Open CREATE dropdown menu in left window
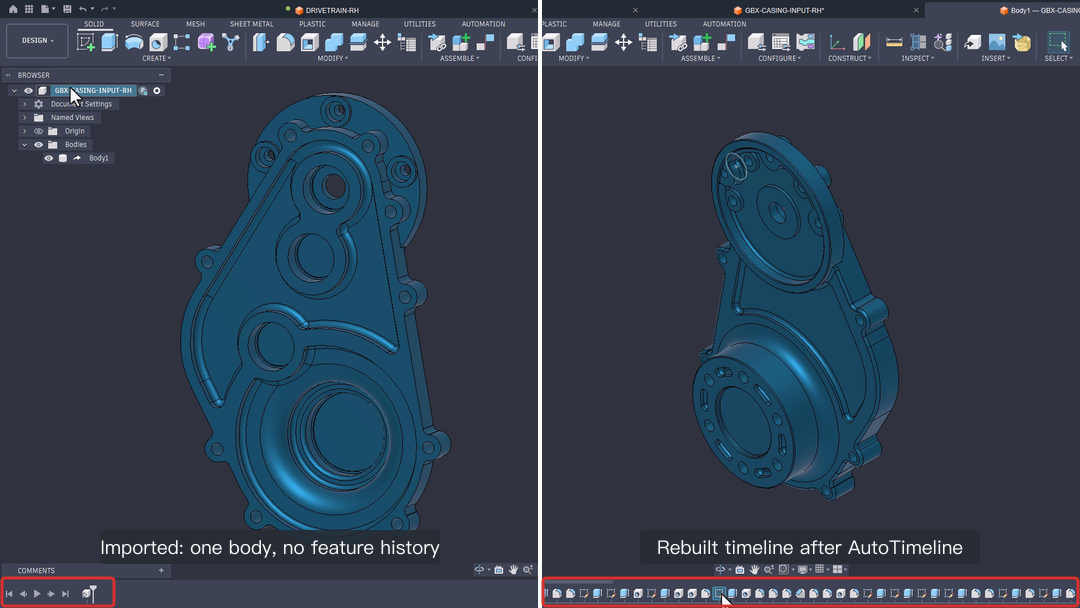This screenshot has height=608, width=1080. [x=156, y=59]
